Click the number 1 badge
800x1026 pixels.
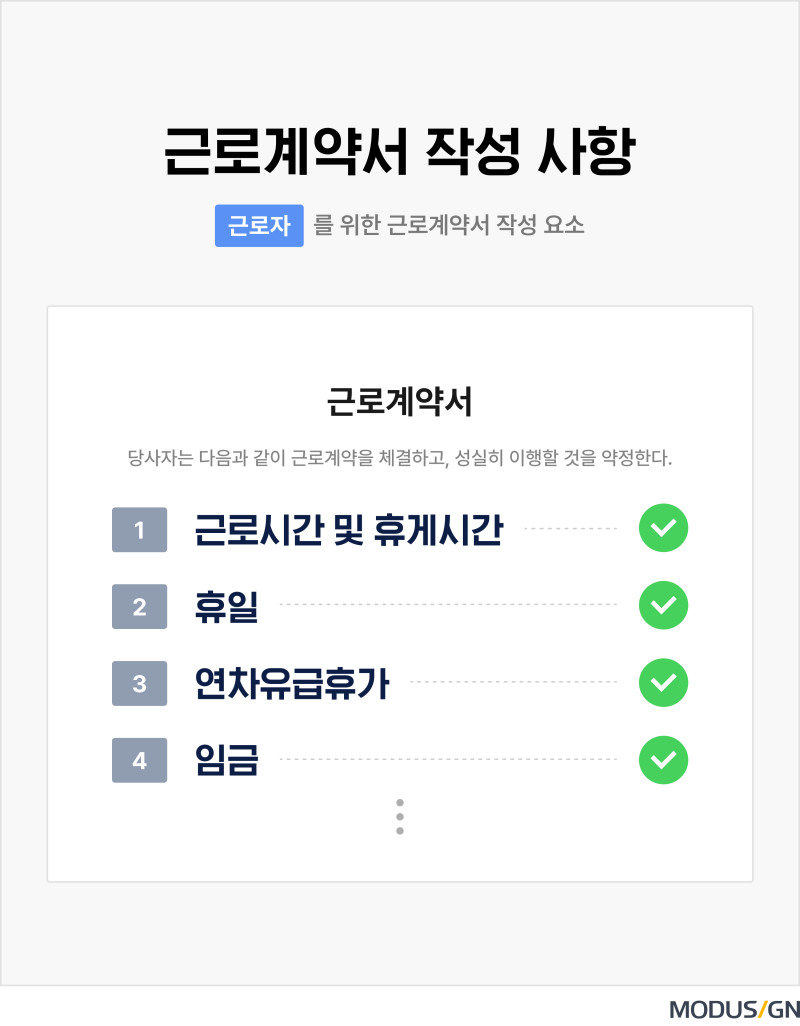pos(139,530)
